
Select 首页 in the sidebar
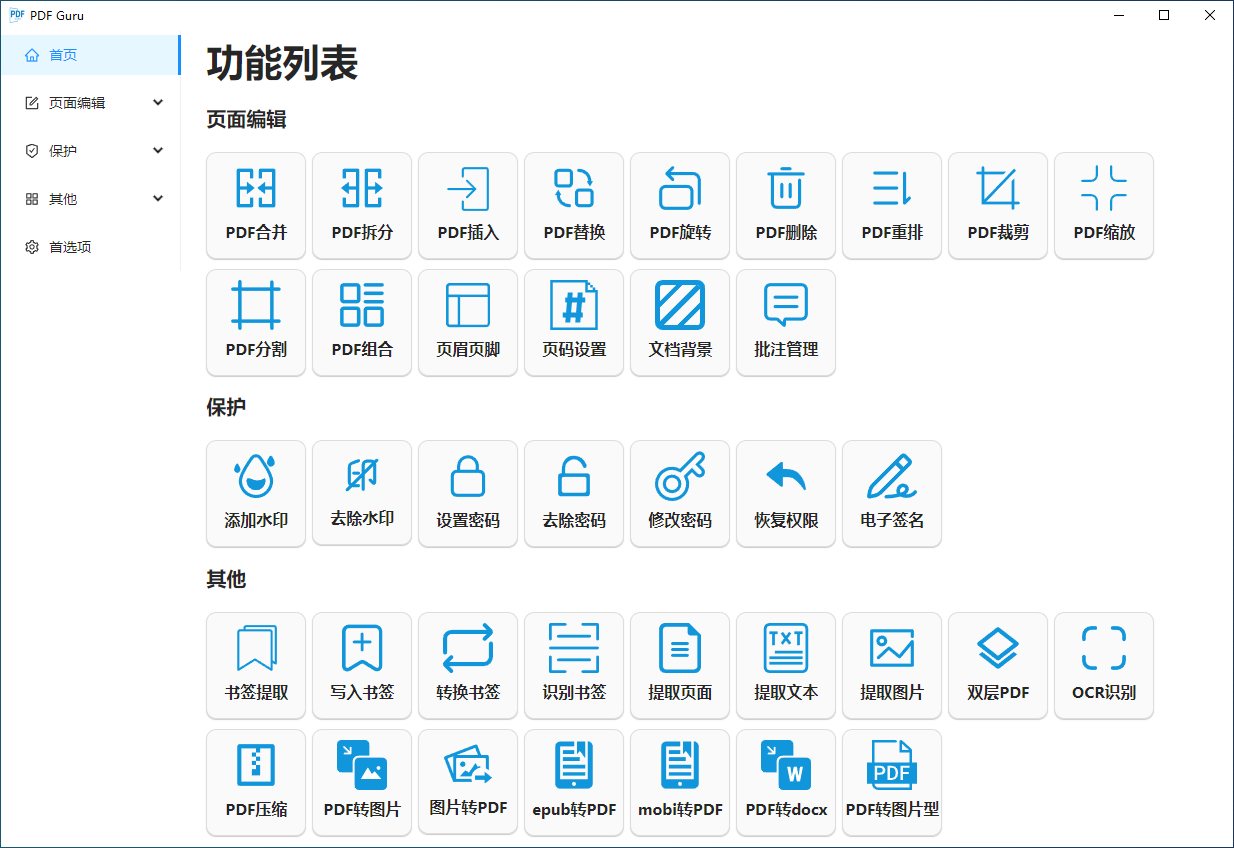point(90,55)
